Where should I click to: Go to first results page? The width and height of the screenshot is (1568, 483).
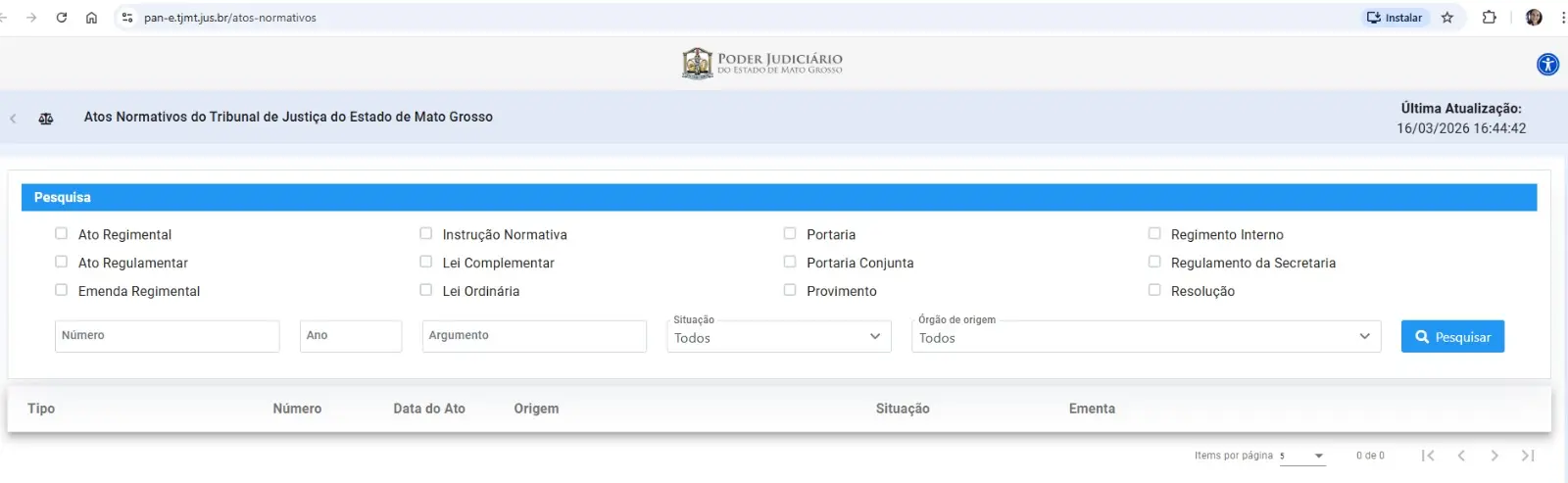(1428, 456)
